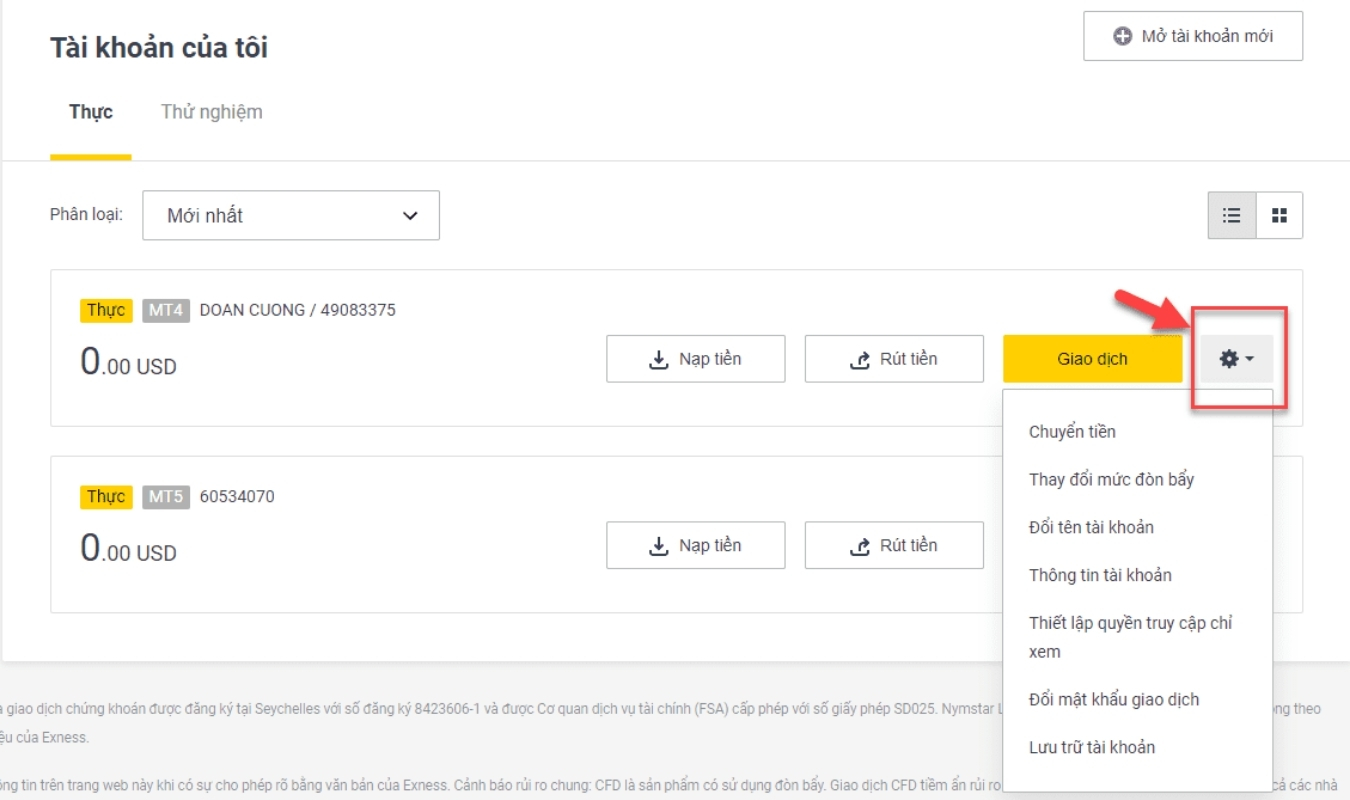Click Thực badge on MT5 account
Image resolution: width=1350 pixels, height=800 pixels.
(106, 497)
